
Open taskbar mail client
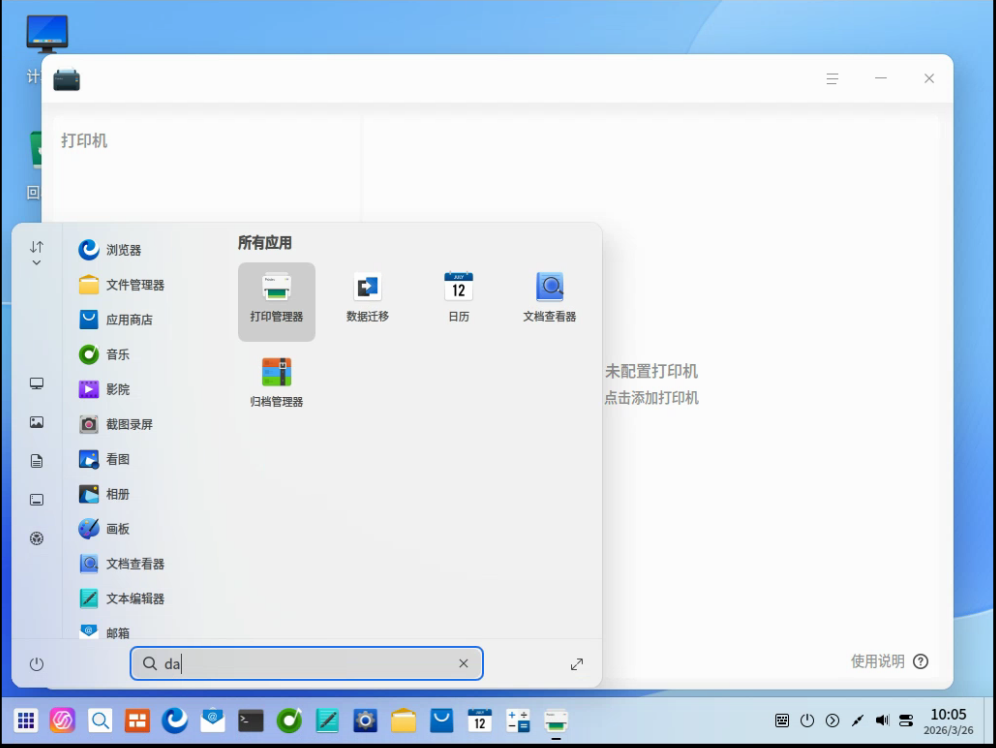pyautogui.click(x=213, y=721)
